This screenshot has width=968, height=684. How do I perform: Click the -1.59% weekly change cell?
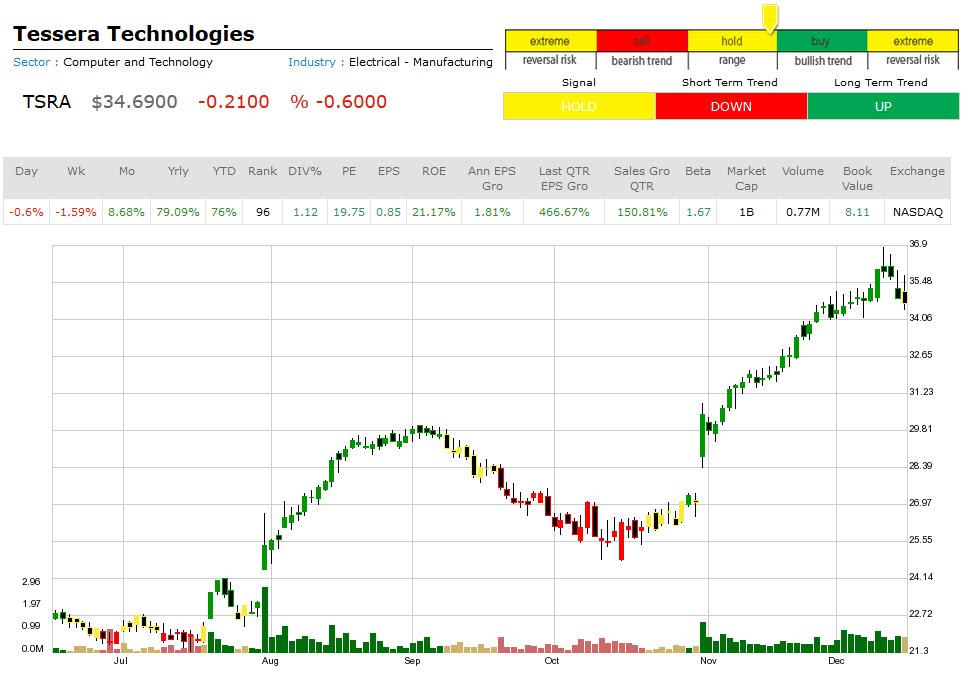point(76,212)
